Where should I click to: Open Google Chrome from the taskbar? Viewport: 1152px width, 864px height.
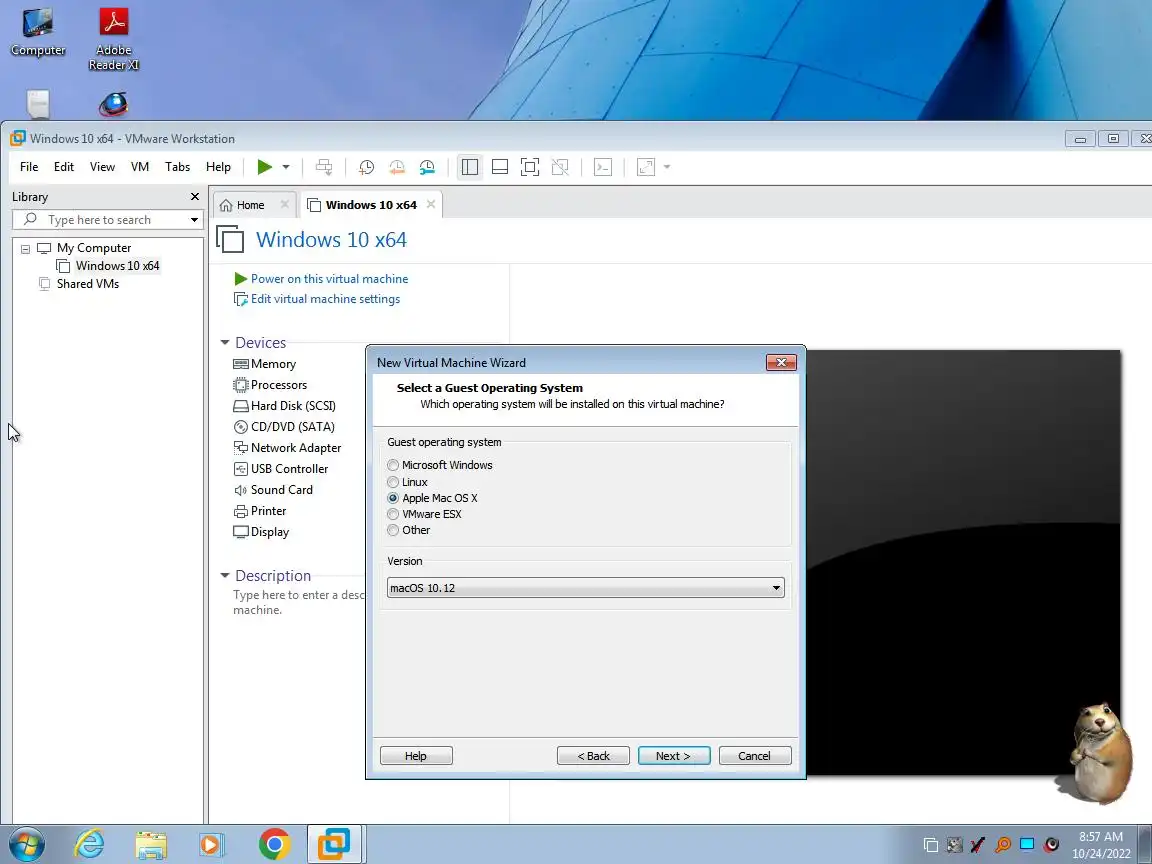(x=274, y=845)
